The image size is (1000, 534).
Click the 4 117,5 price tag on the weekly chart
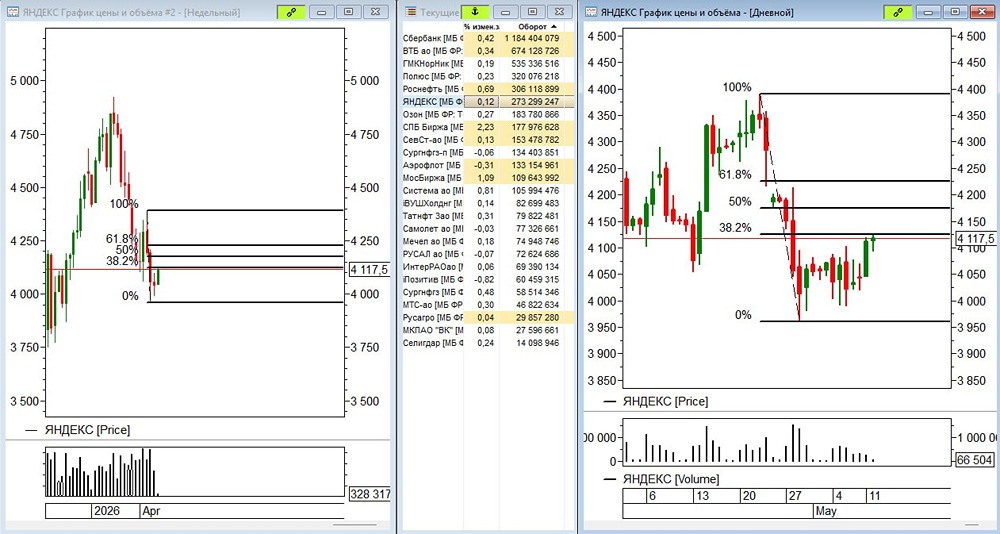pyautogui.click(x=369, y=270)
